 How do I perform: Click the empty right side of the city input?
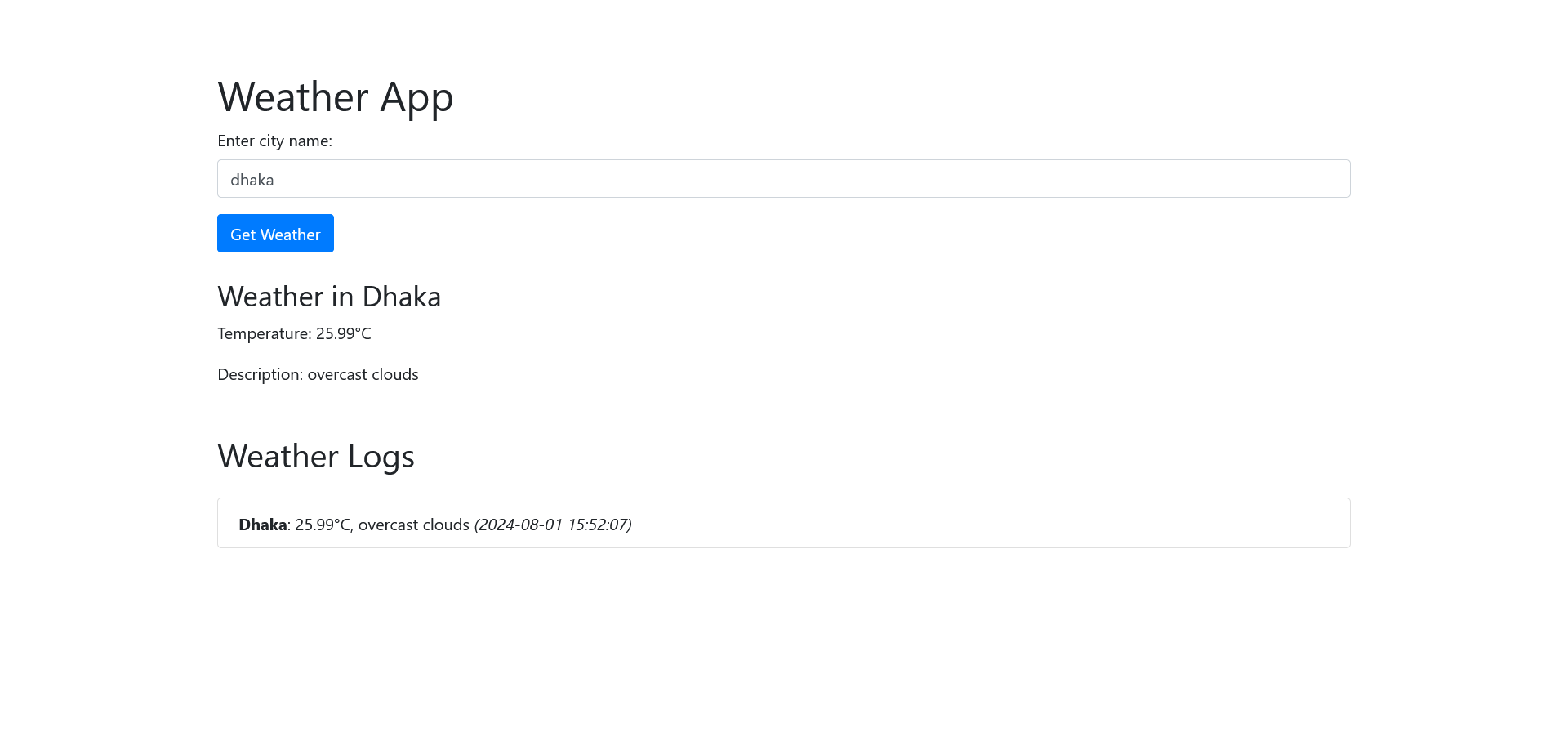[1143, 179]
